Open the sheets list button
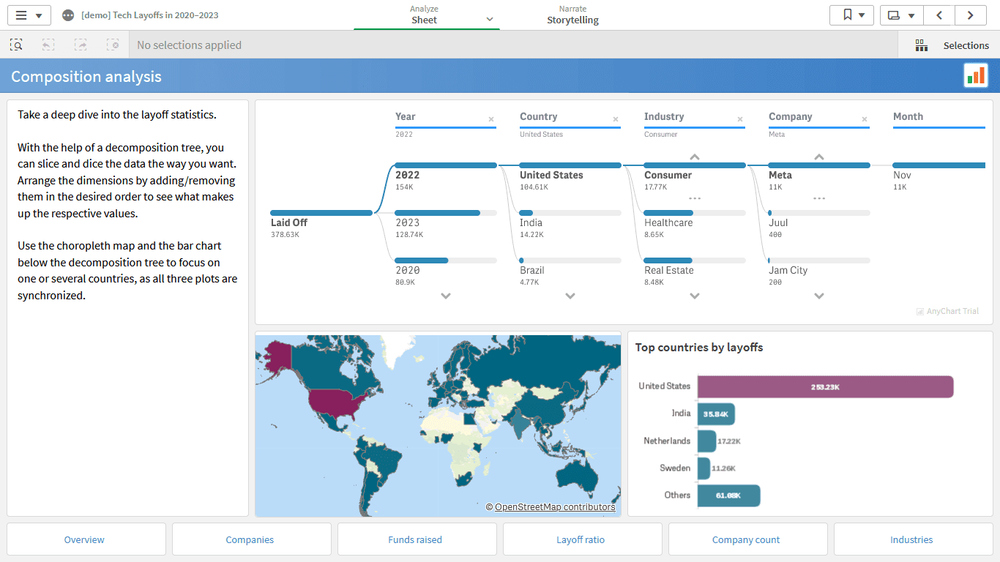 click(x=901, y=15)
